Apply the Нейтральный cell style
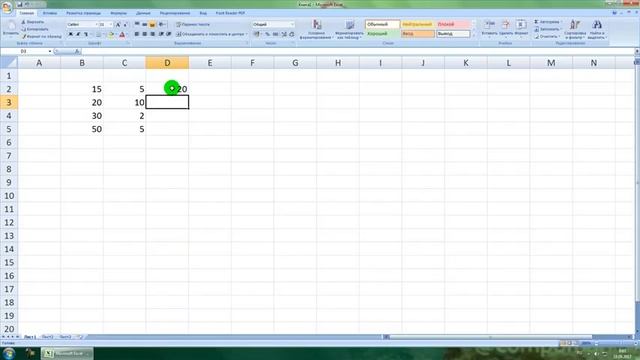Viewport: 640px width, 360px height. pyautogui.click(x=417, y=24)
